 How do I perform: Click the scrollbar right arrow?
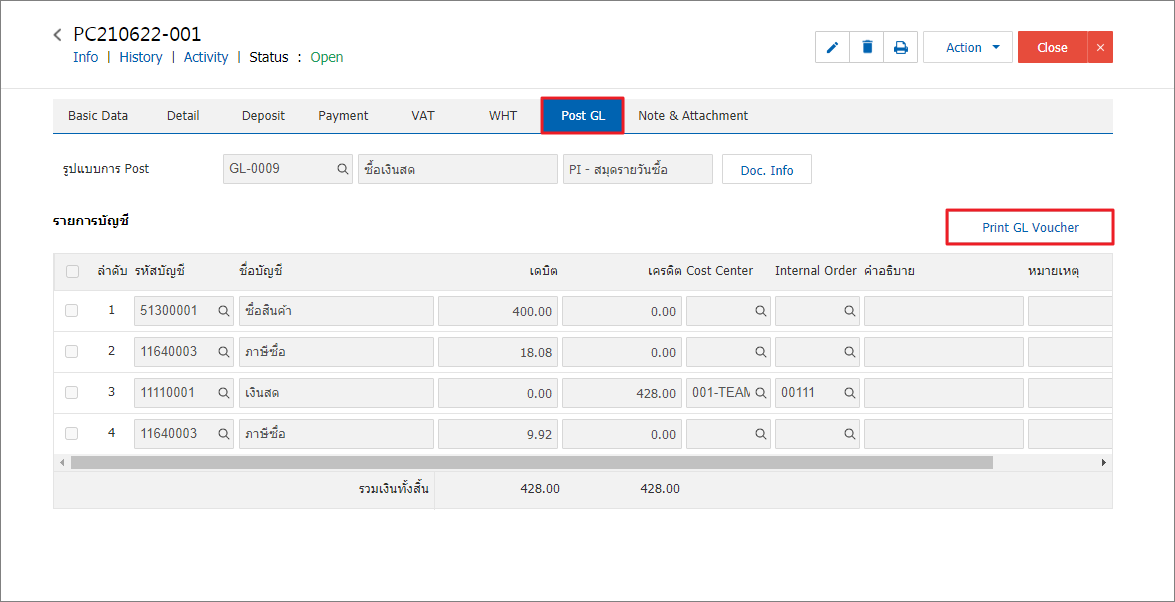point(1103,463)
